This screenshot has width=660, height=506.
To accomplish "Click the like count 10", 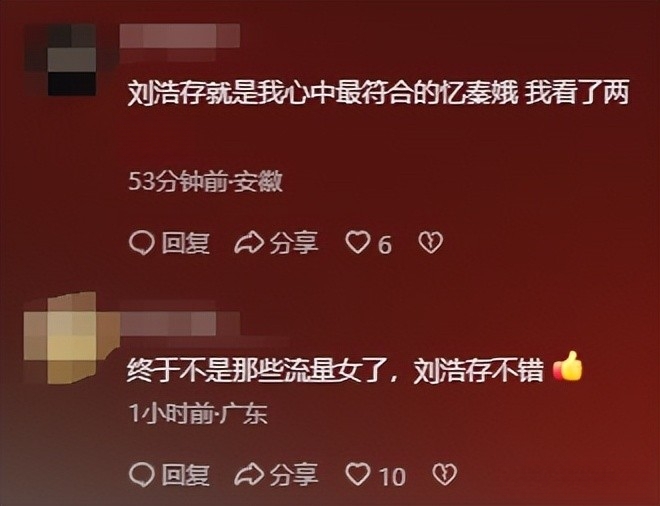I will click(x=392, y=476).
